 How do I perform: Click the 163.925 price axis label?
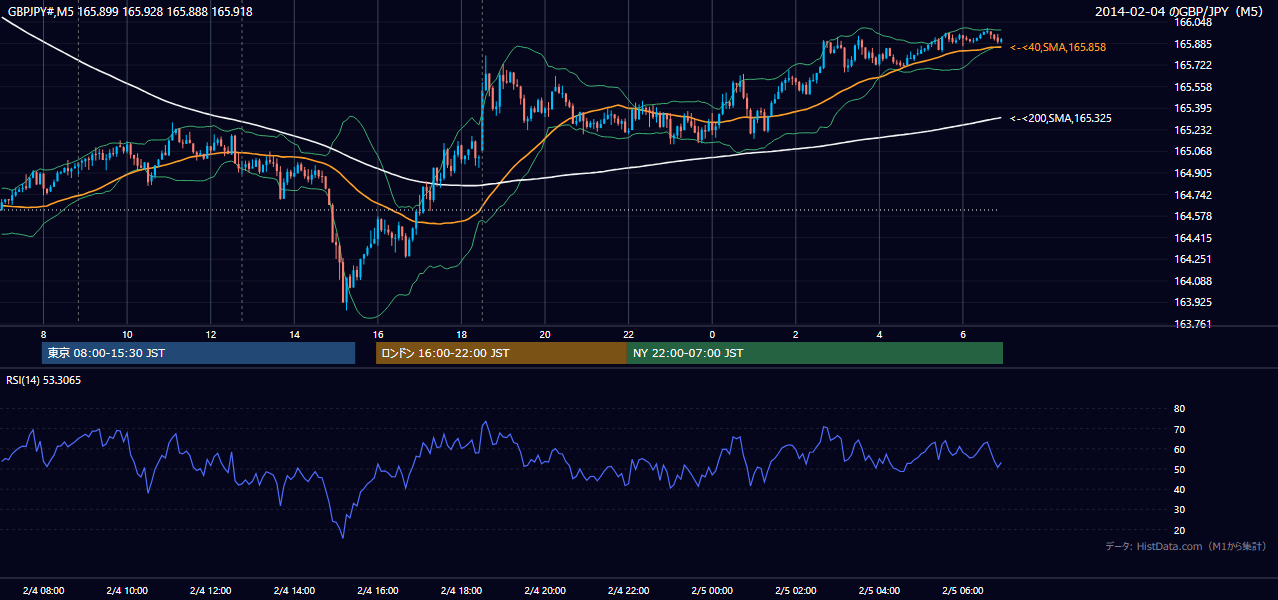click(1193, 302)
